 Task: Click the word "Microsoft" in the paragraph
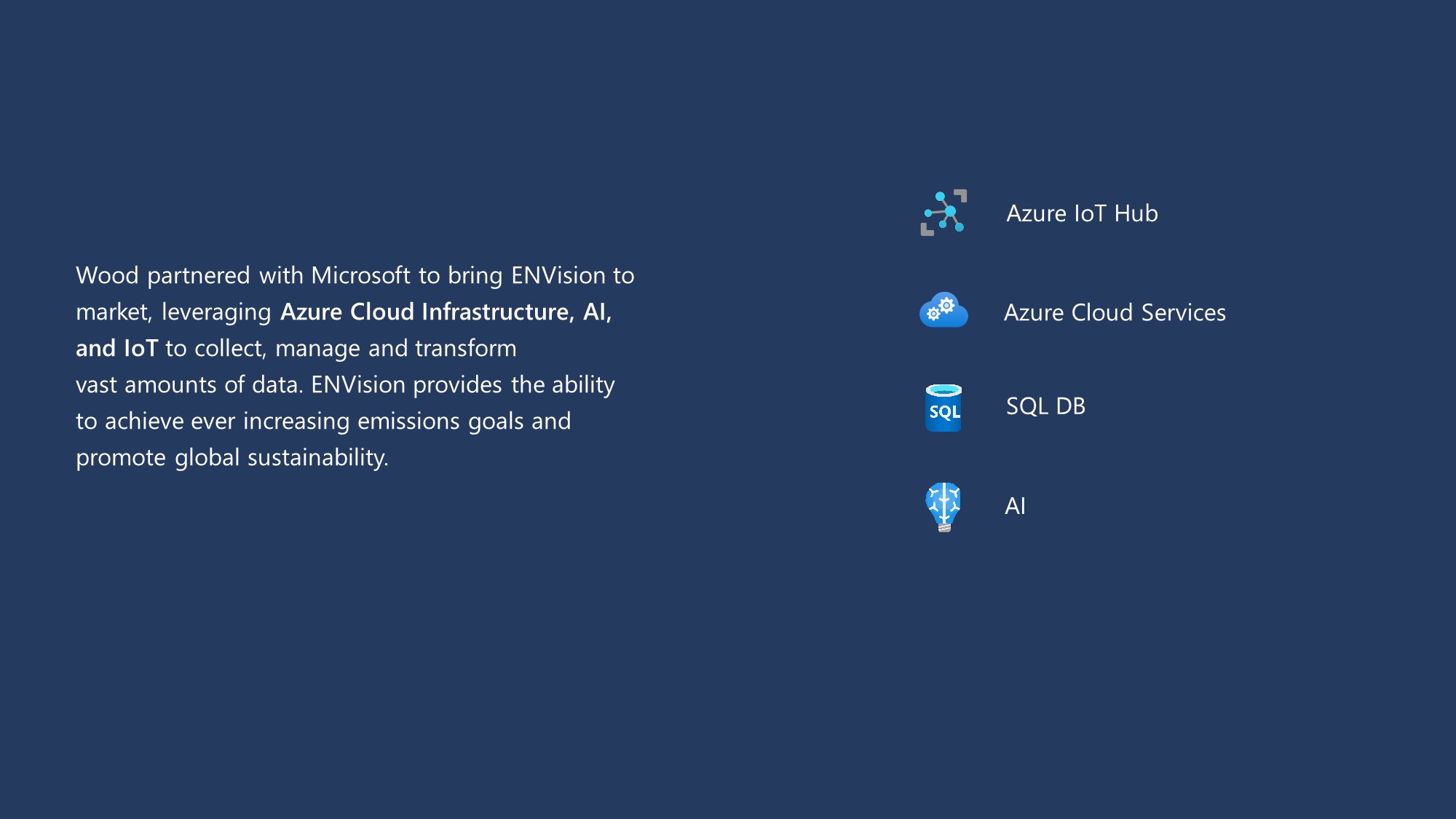[x=360, y=275]
